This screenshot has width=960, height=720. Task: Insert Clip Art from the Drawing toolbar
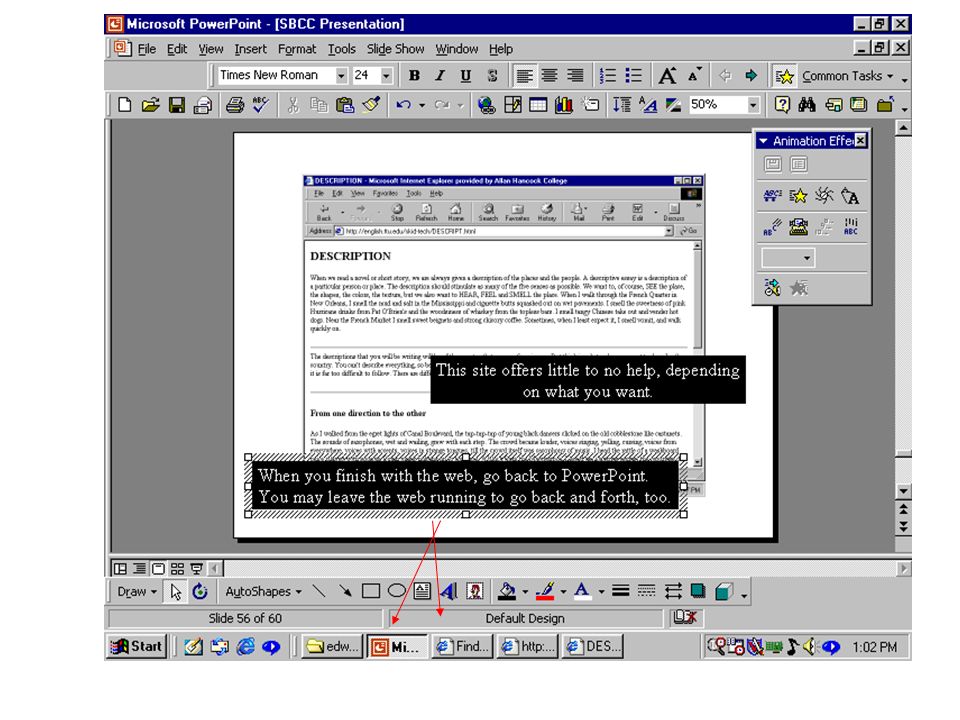(x=475, y=591)
